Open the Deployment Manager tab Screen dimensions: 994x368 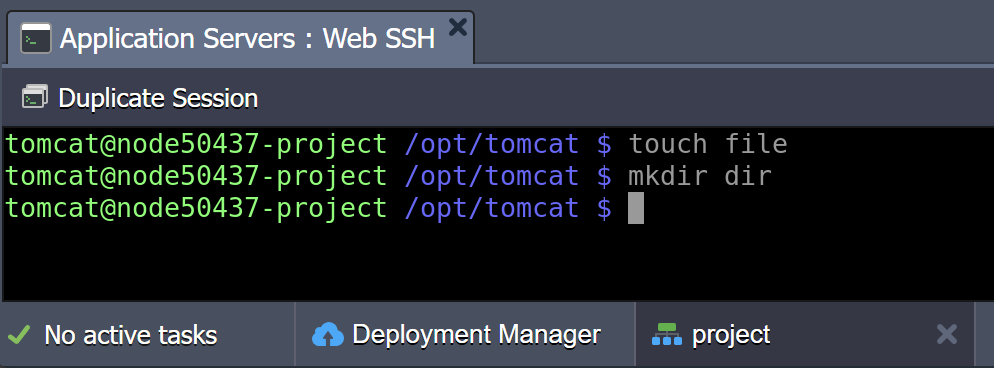point(465,334)
